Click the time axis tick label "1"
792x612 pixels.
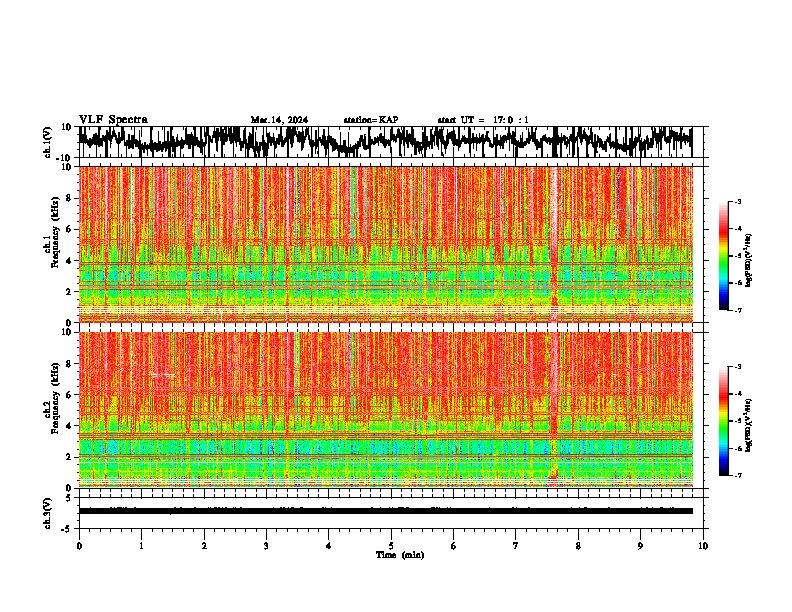tap(141, 546)
